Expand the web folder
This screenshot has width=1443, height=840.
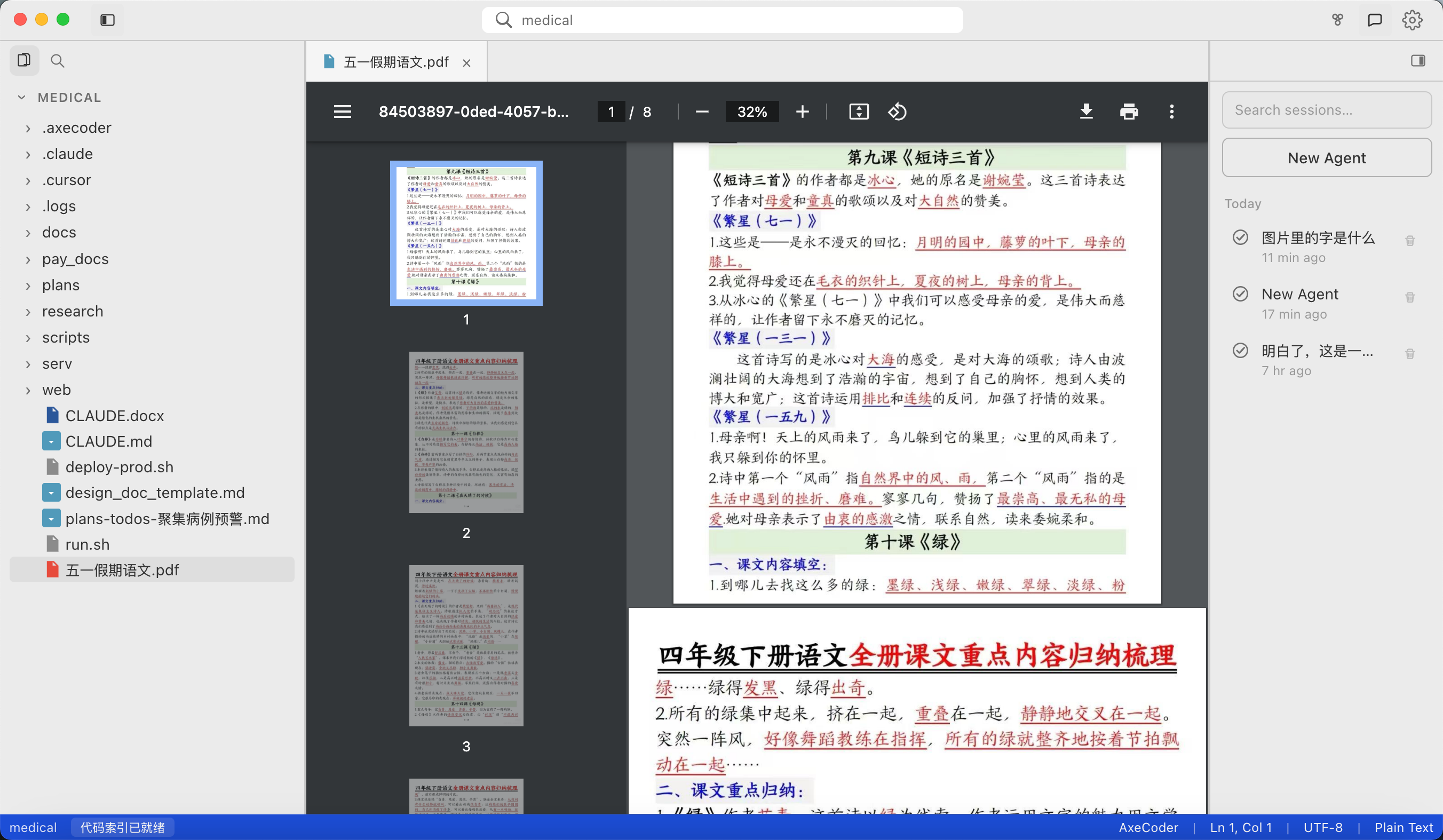(56, 390)
